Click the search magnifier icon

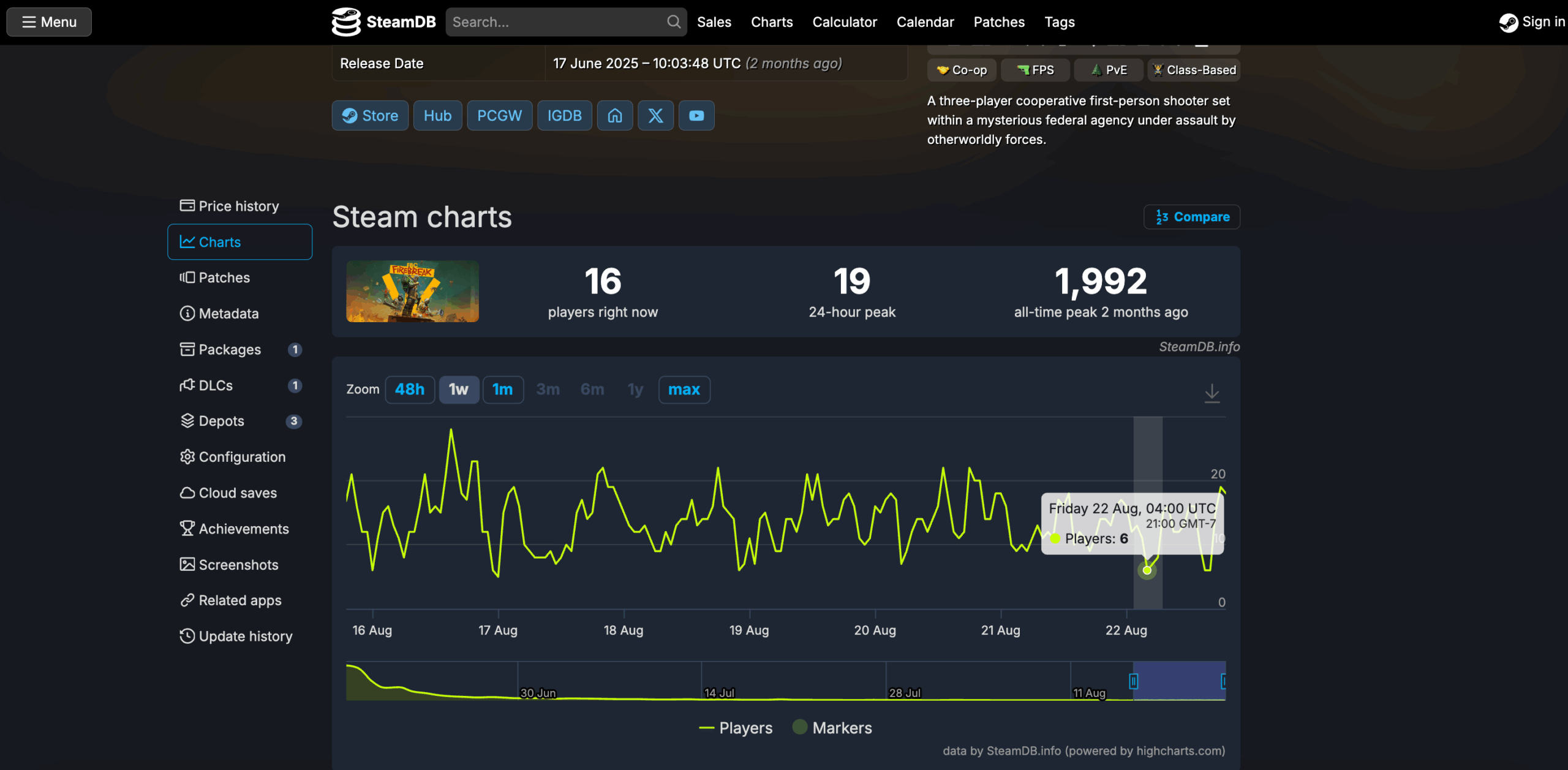(x=674, y=22)
